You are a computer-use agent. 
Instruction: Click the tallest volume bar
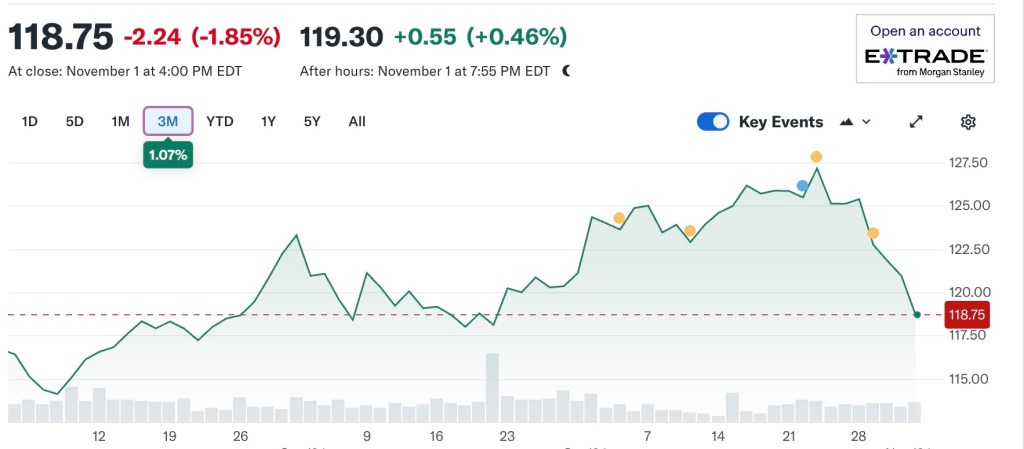(x=492, y=387)
